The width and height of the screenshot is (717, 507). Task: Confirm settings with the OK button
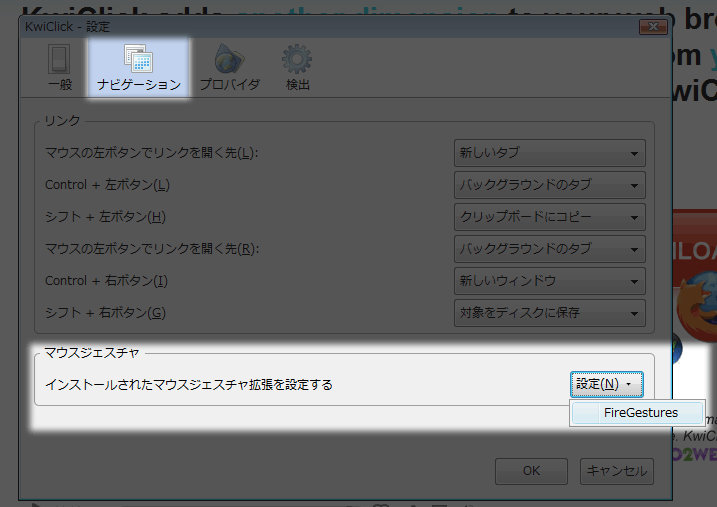pos(531,471)
